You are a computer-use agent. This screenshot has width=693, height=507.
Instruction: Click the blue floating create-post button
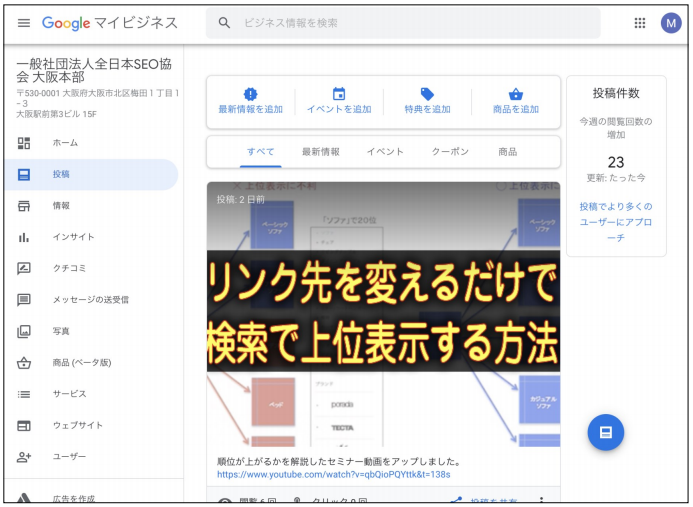click(x=605, y=432)
